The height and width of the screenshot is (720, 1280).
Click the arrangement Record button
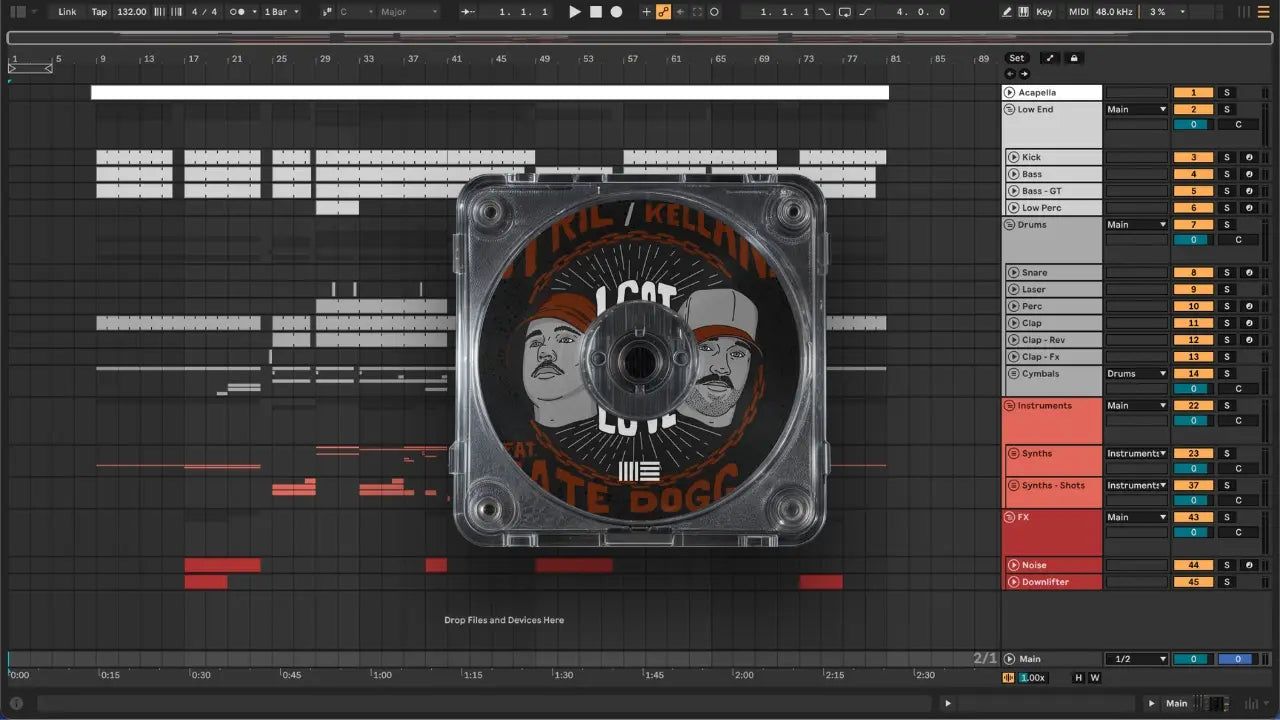(616, 12)
